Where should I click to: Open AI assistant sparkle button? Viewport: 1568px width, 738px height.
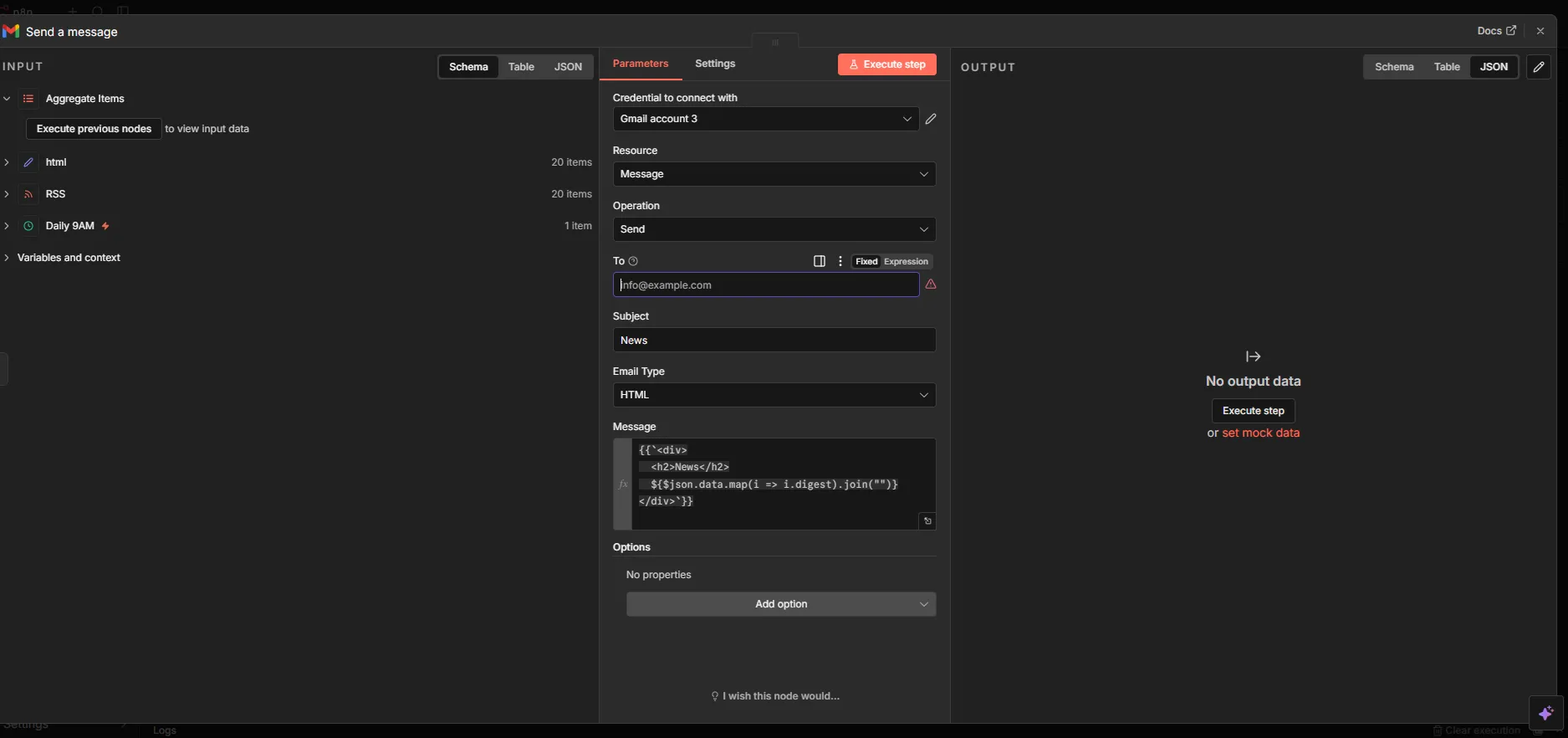(x=1545, y=713)
